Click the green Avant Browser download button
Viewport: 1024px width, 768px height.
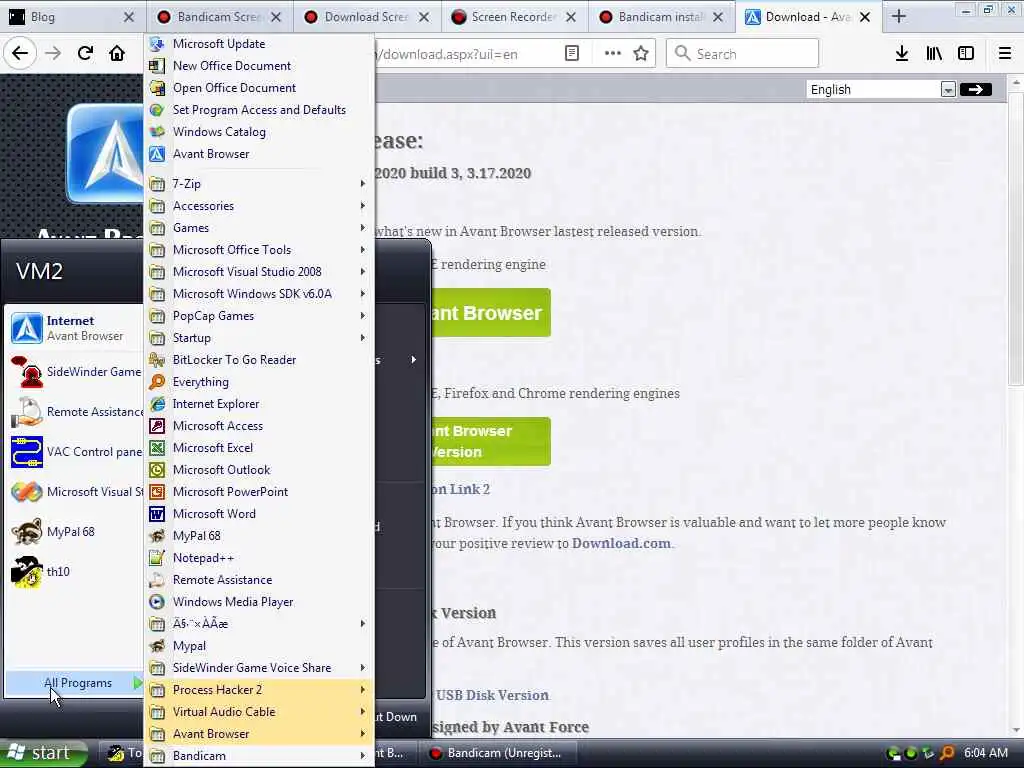click(x=490, y=313)
